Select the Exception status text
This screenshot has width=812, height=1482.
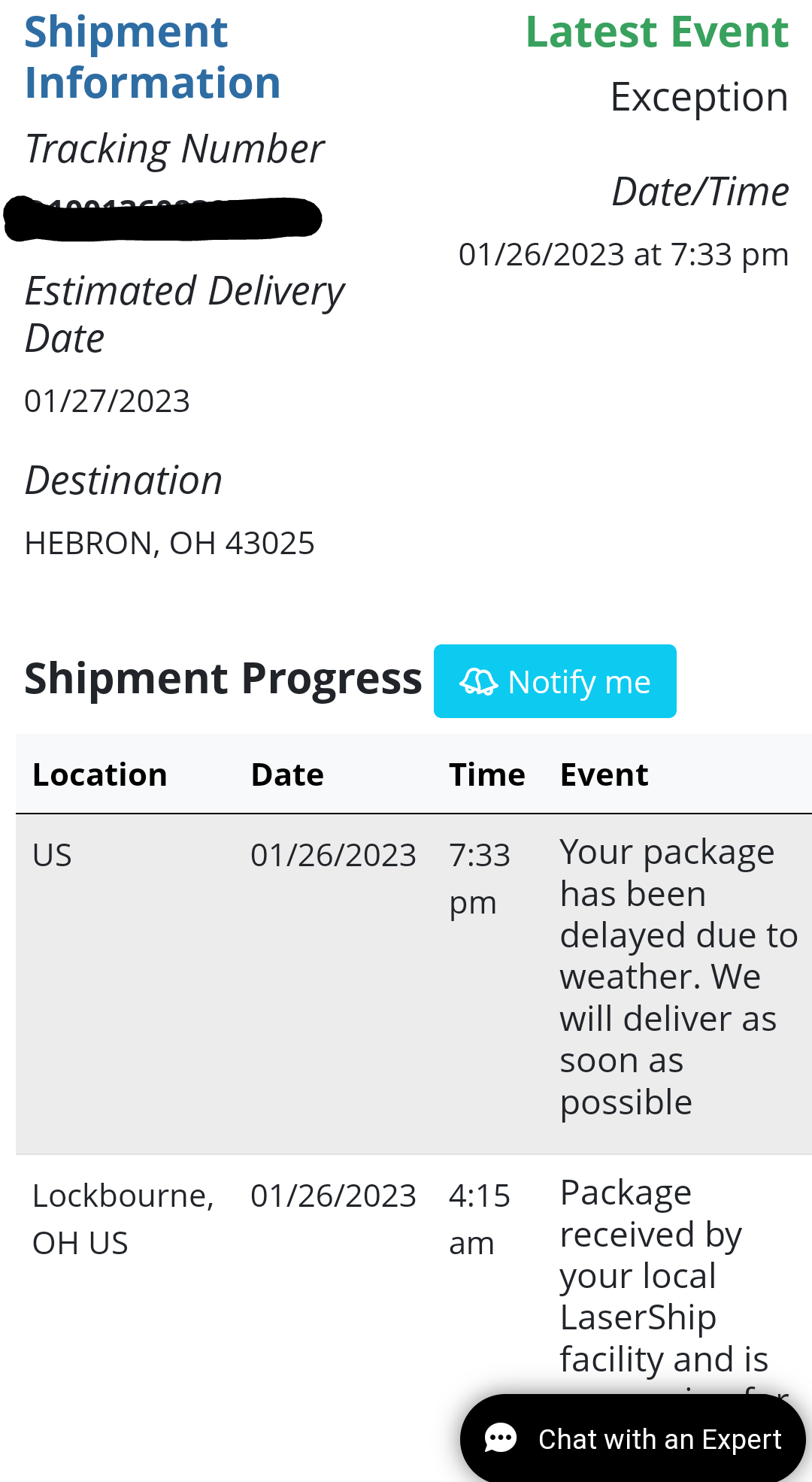[698, 97]
